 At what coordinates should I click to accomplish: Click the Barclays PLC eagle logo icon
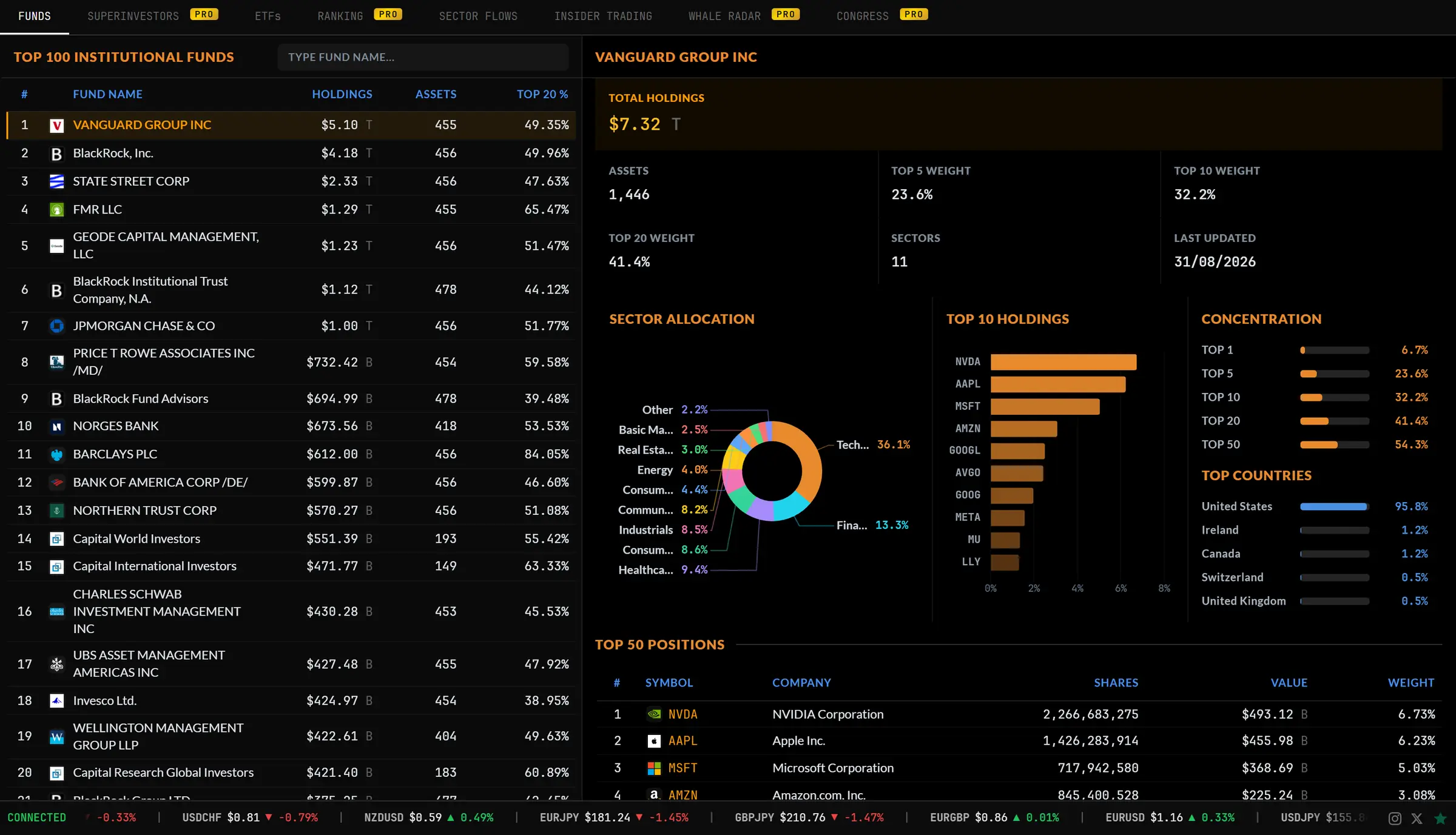click(56, 455)
